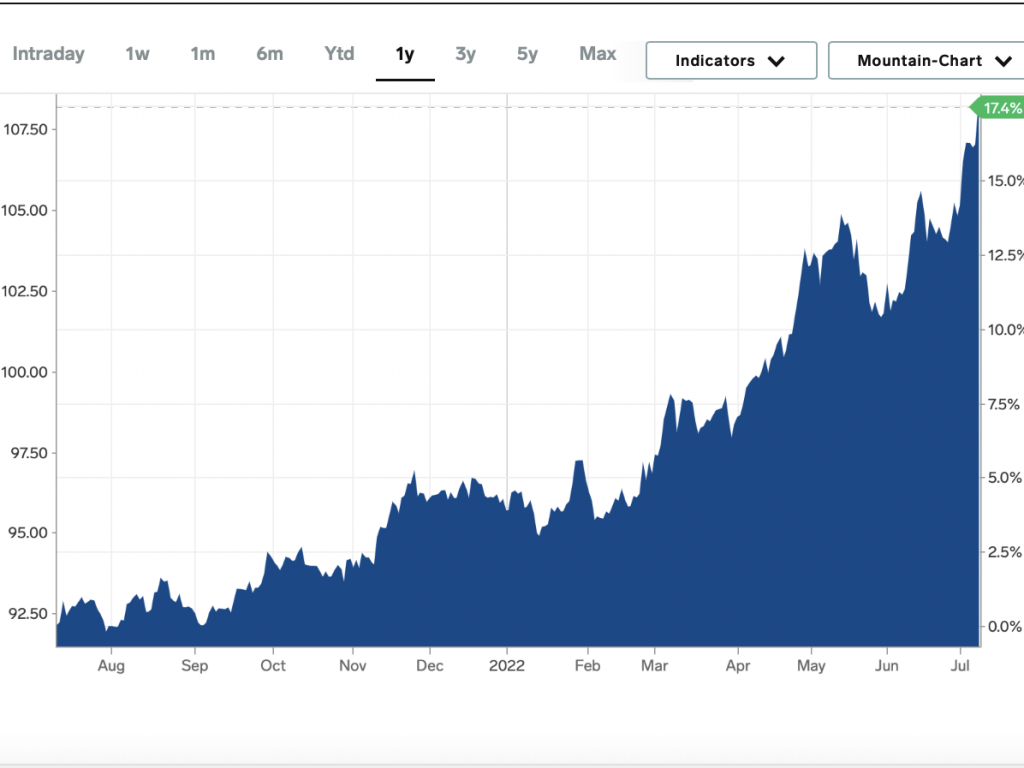
Task: Click the May date axis label
Action: (811, 666)
